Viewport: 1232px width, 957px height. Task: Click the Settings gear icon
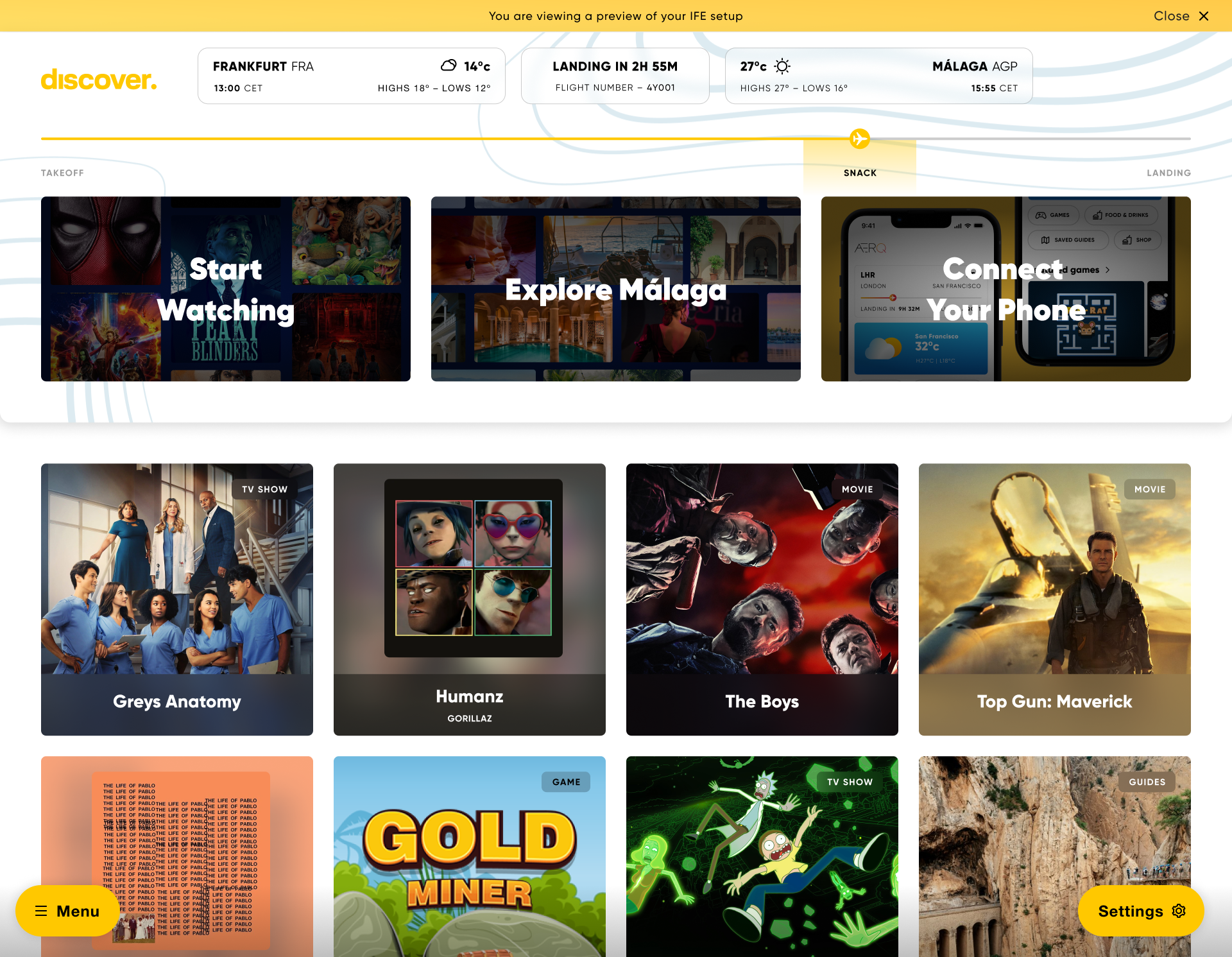tap(1179, 911)
